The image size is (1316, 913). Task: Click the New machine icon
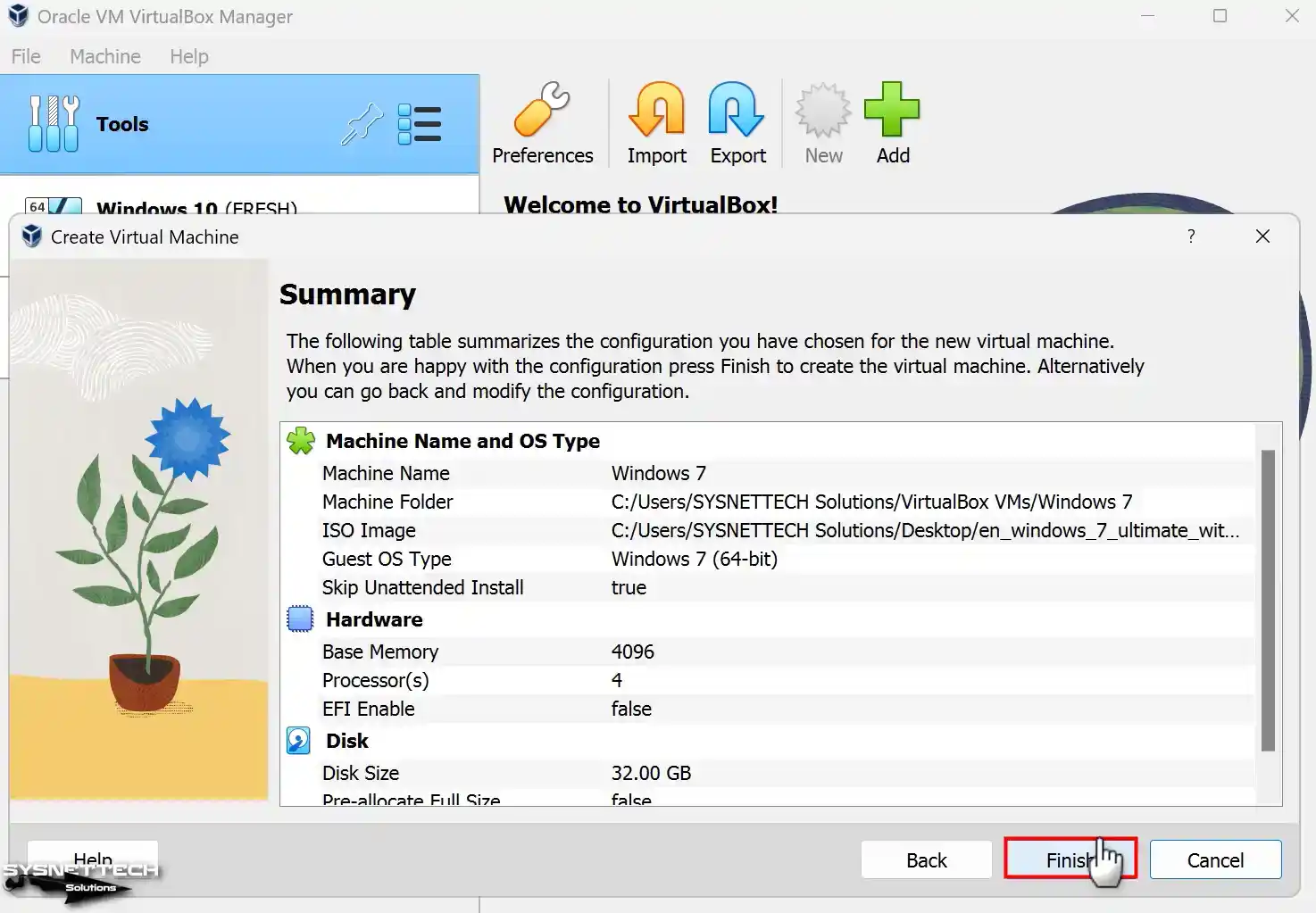pos(823,123)
